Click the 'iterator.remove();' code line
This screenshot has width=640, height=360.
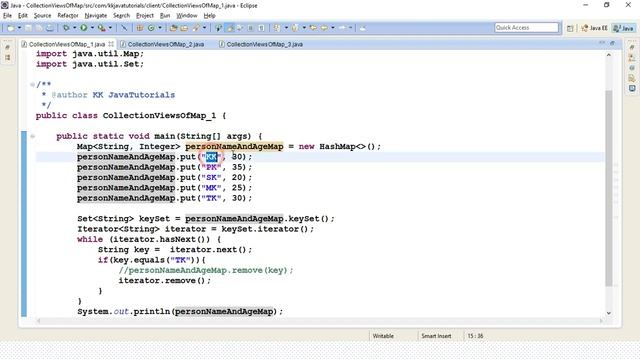[164, 280]
